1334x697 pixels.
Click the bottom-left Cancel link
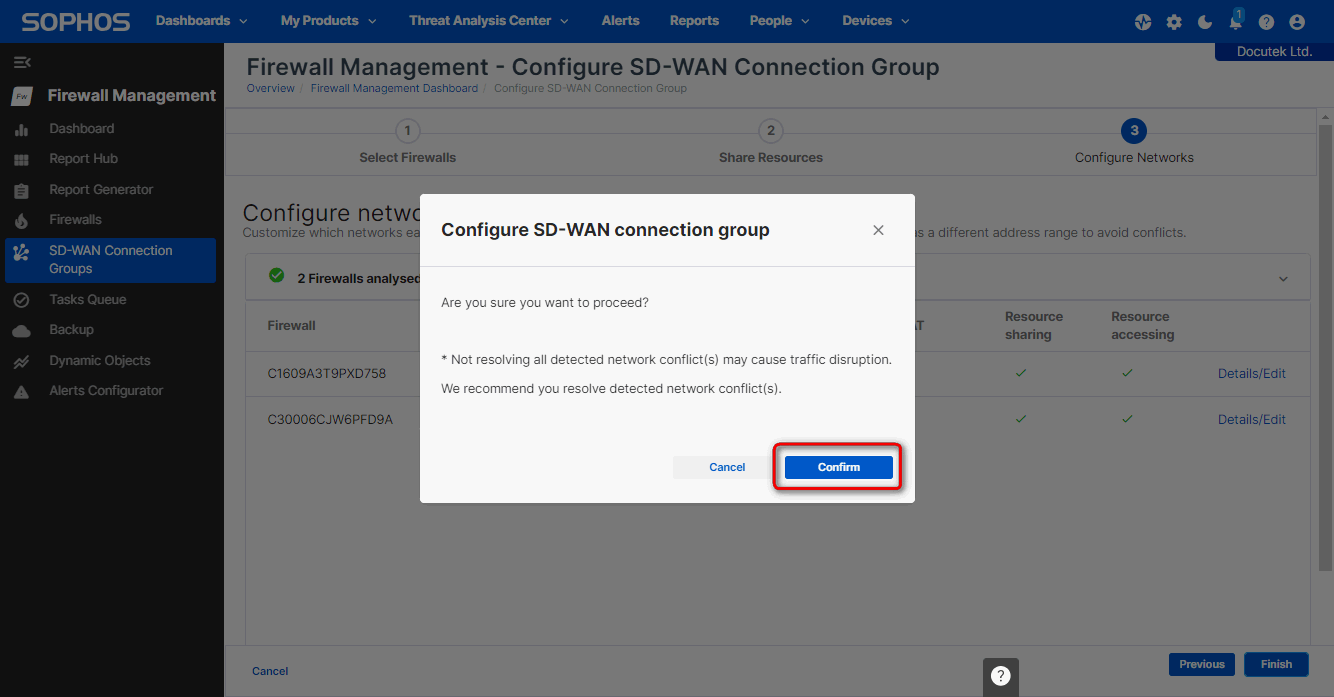(x=270, y=671)
